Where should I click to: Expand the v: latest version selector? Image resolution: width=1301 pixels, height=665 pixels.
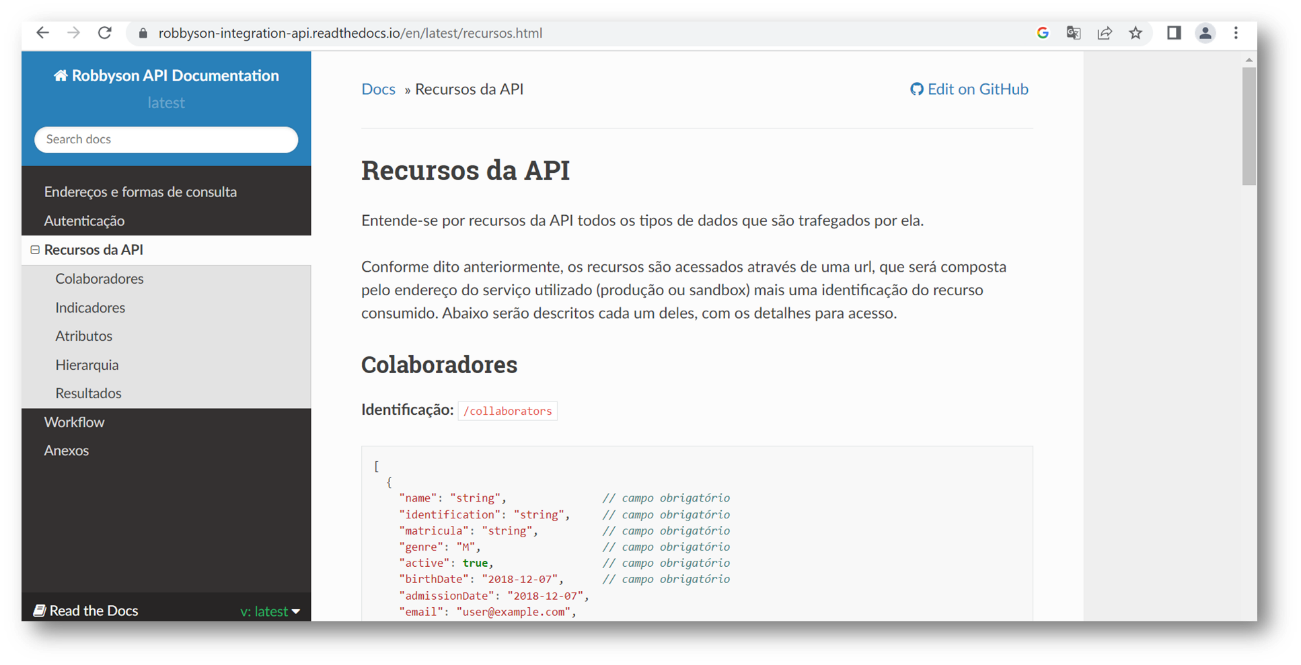(x=270, y=611)
